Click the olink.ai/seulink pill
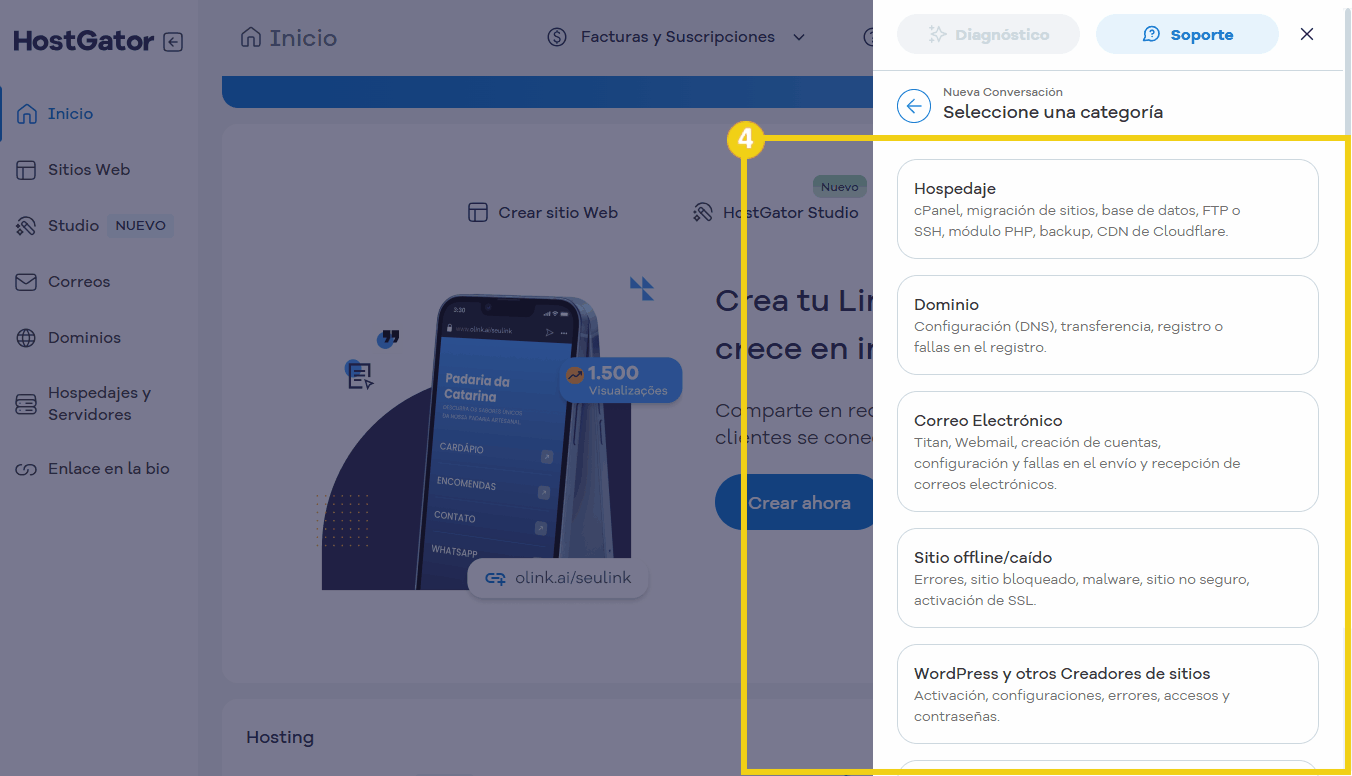Screen dimensions: 1352x776 coord(557,578)
